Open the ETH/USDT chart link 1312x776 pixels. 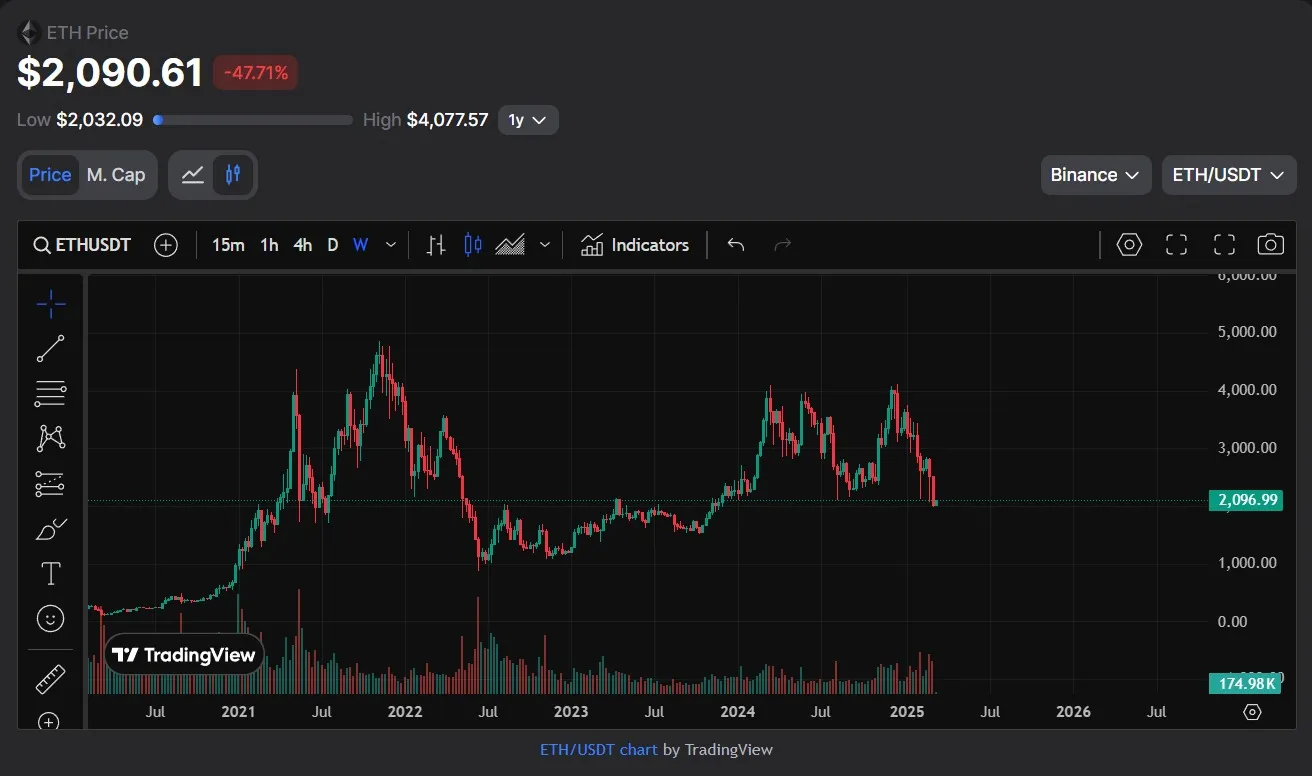click(598, 749)
